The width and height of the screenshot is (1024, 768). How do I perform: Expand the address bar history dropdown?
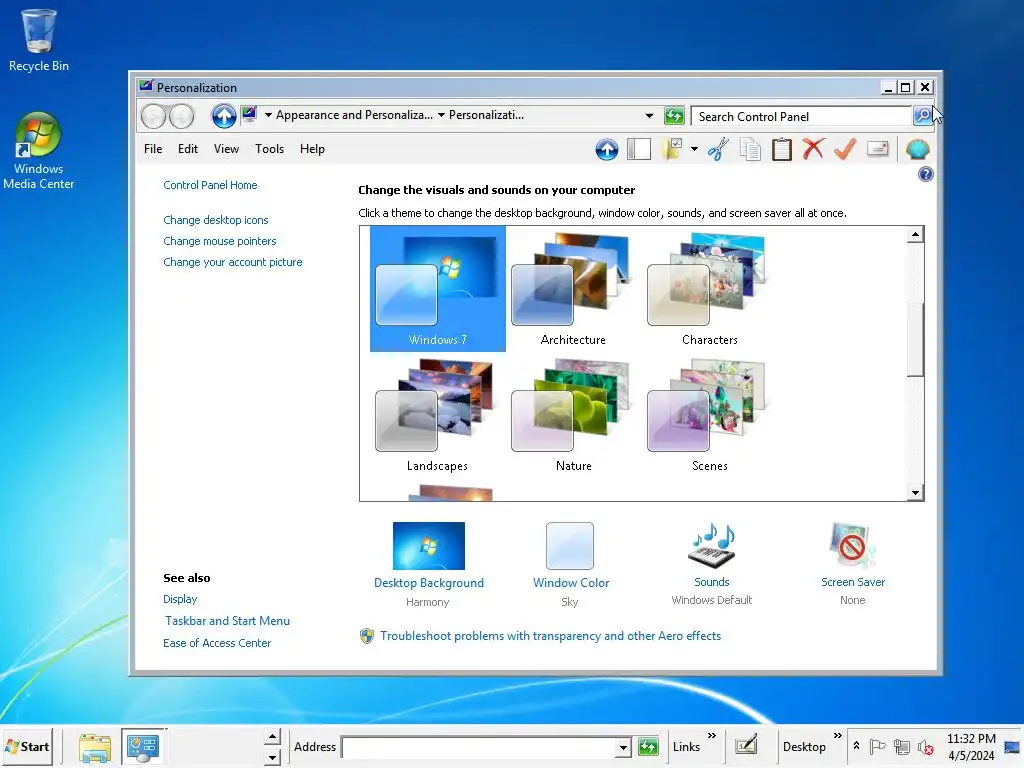(649, 116)
